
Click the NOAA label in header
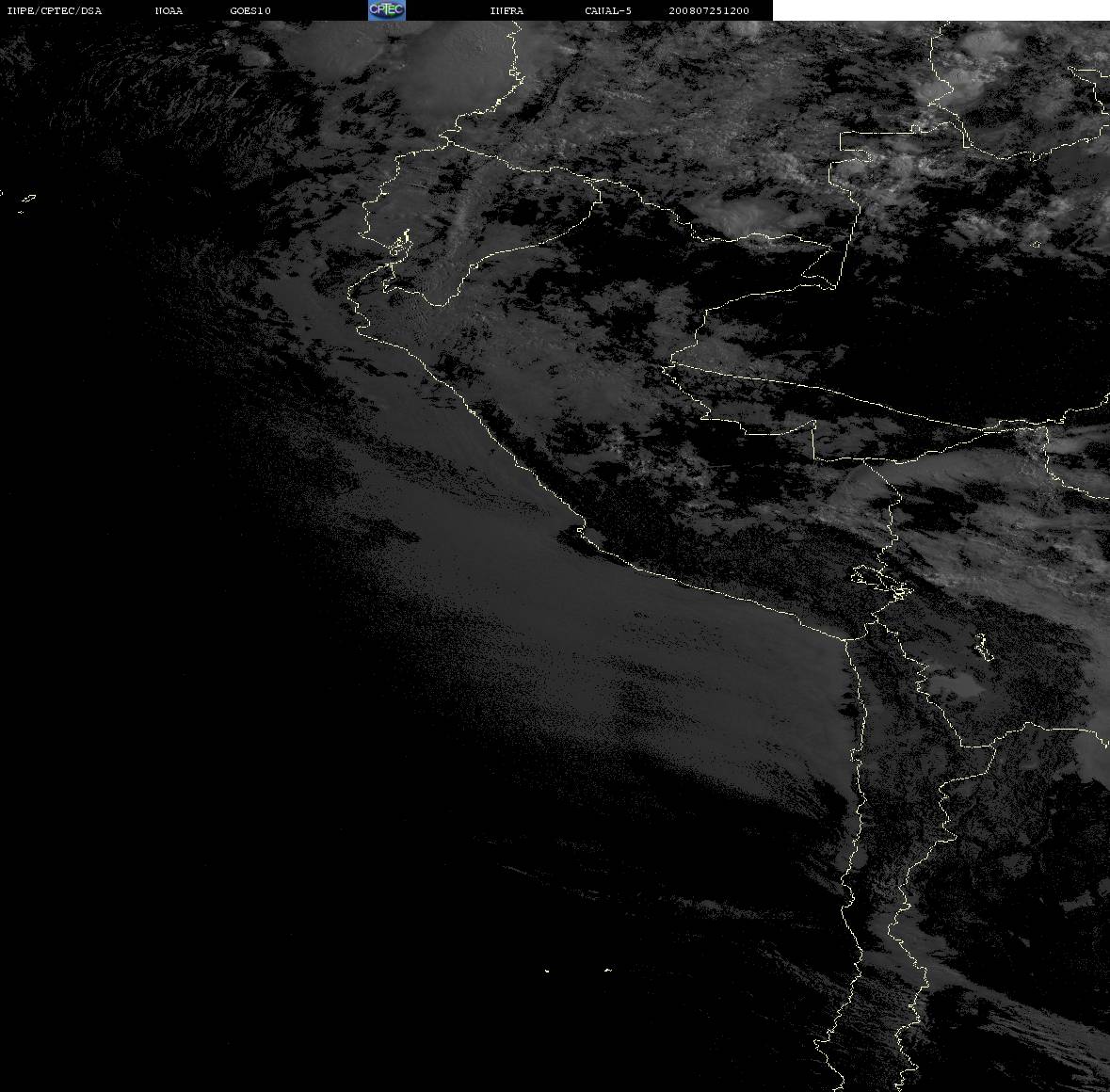[x=169, y=10]
